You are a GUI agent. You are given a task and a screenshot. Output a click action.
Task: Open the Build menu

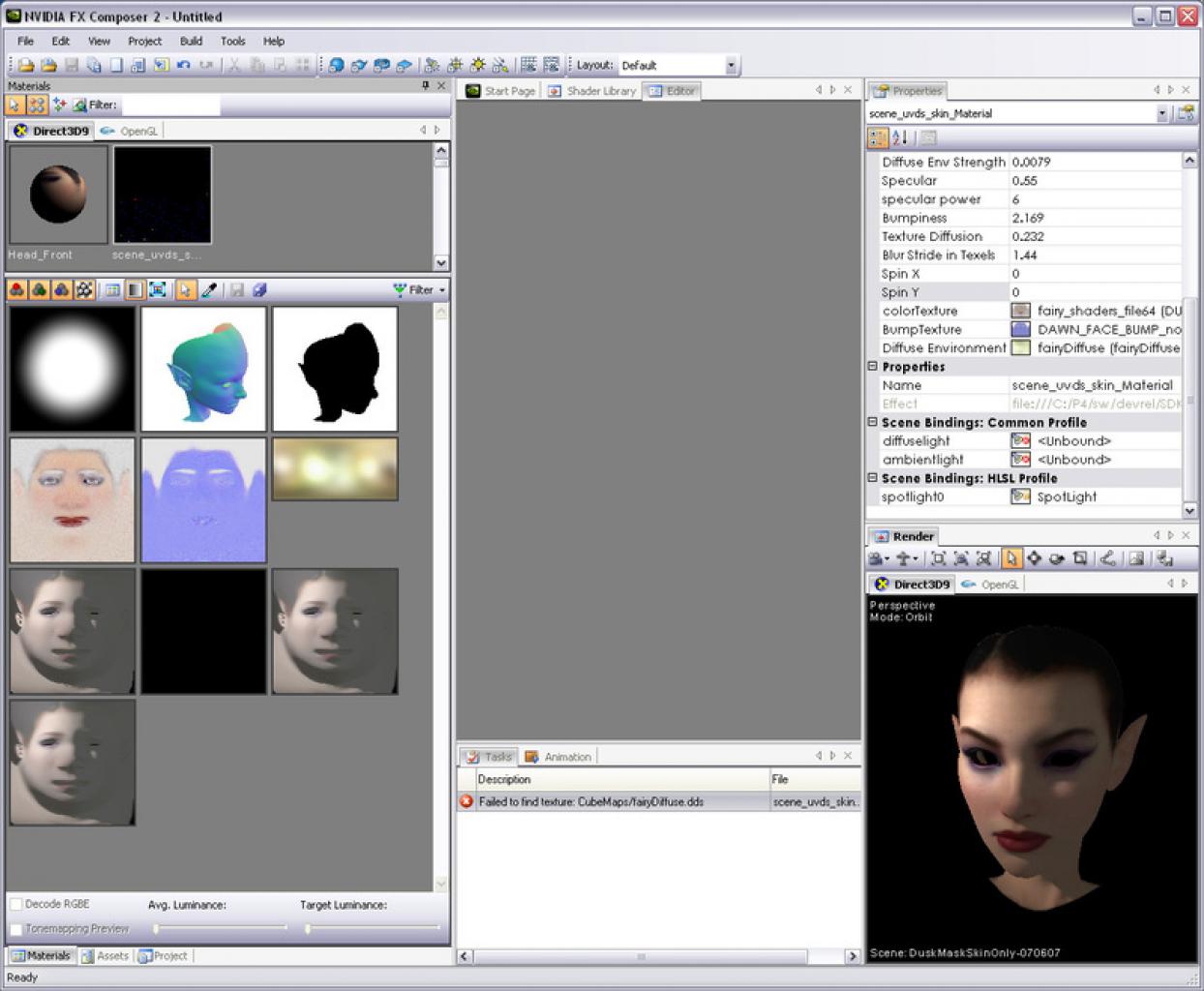(x=191, y=41)
